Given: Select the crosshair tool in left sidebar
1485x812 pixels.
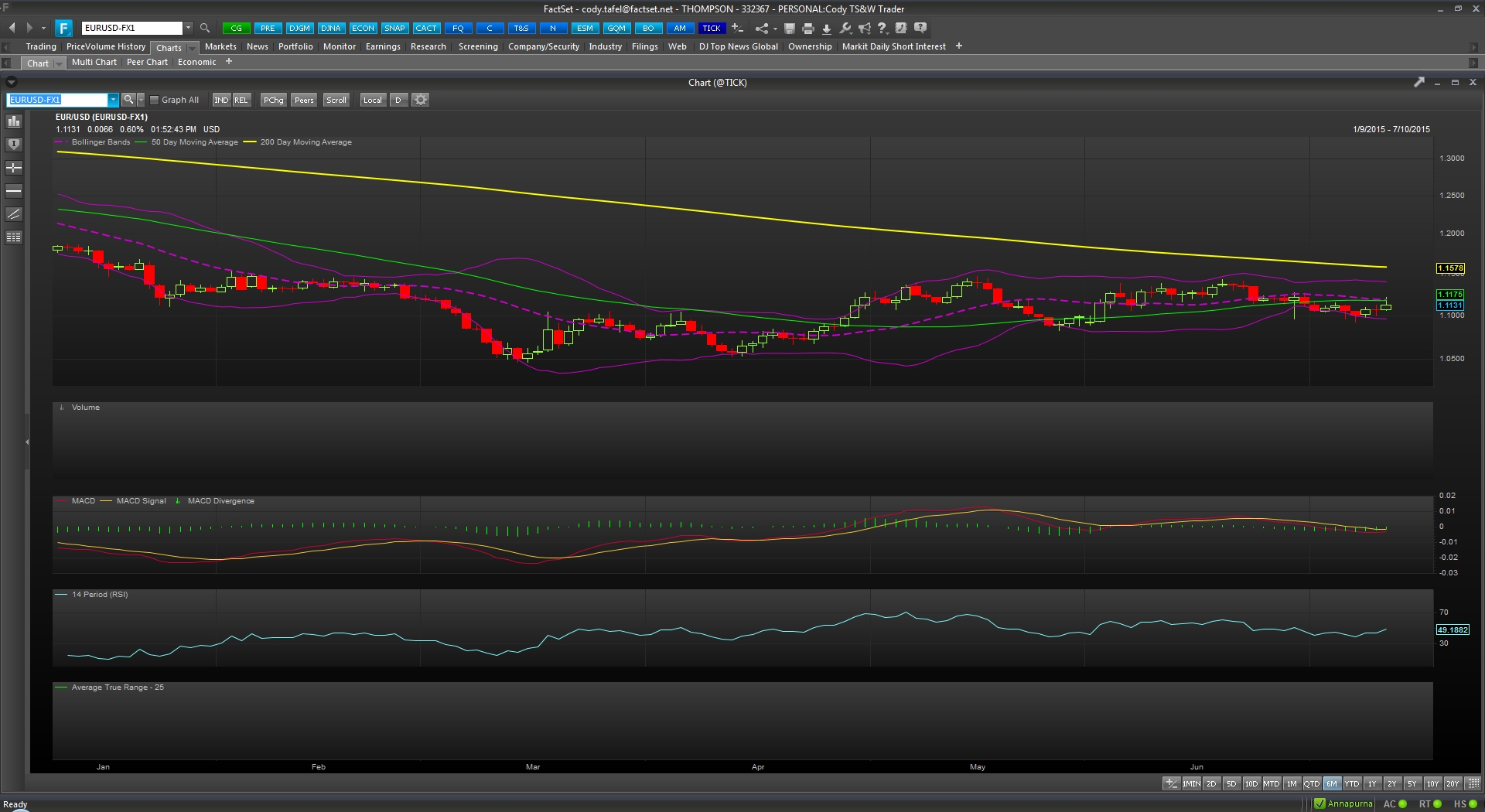Looking at the screenshot, I should pyautogui.click(x=14, y=168).
